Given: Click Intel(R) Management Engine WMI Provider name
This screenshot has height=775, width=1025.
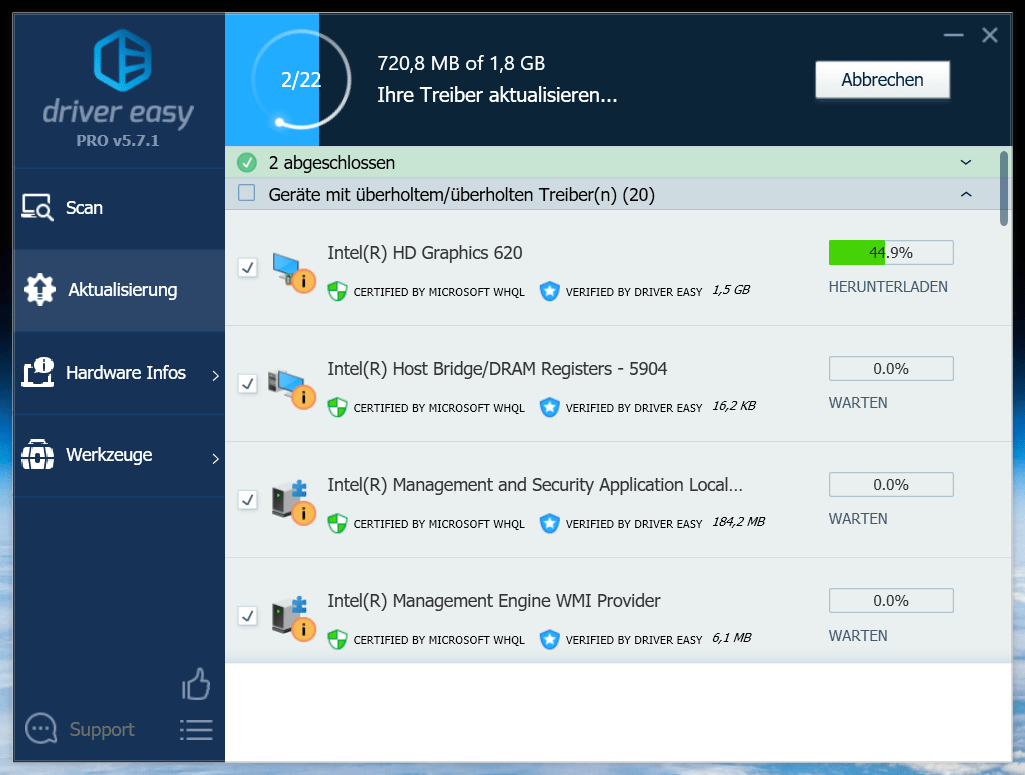Looking at the screenshot, I should [494, 601].
